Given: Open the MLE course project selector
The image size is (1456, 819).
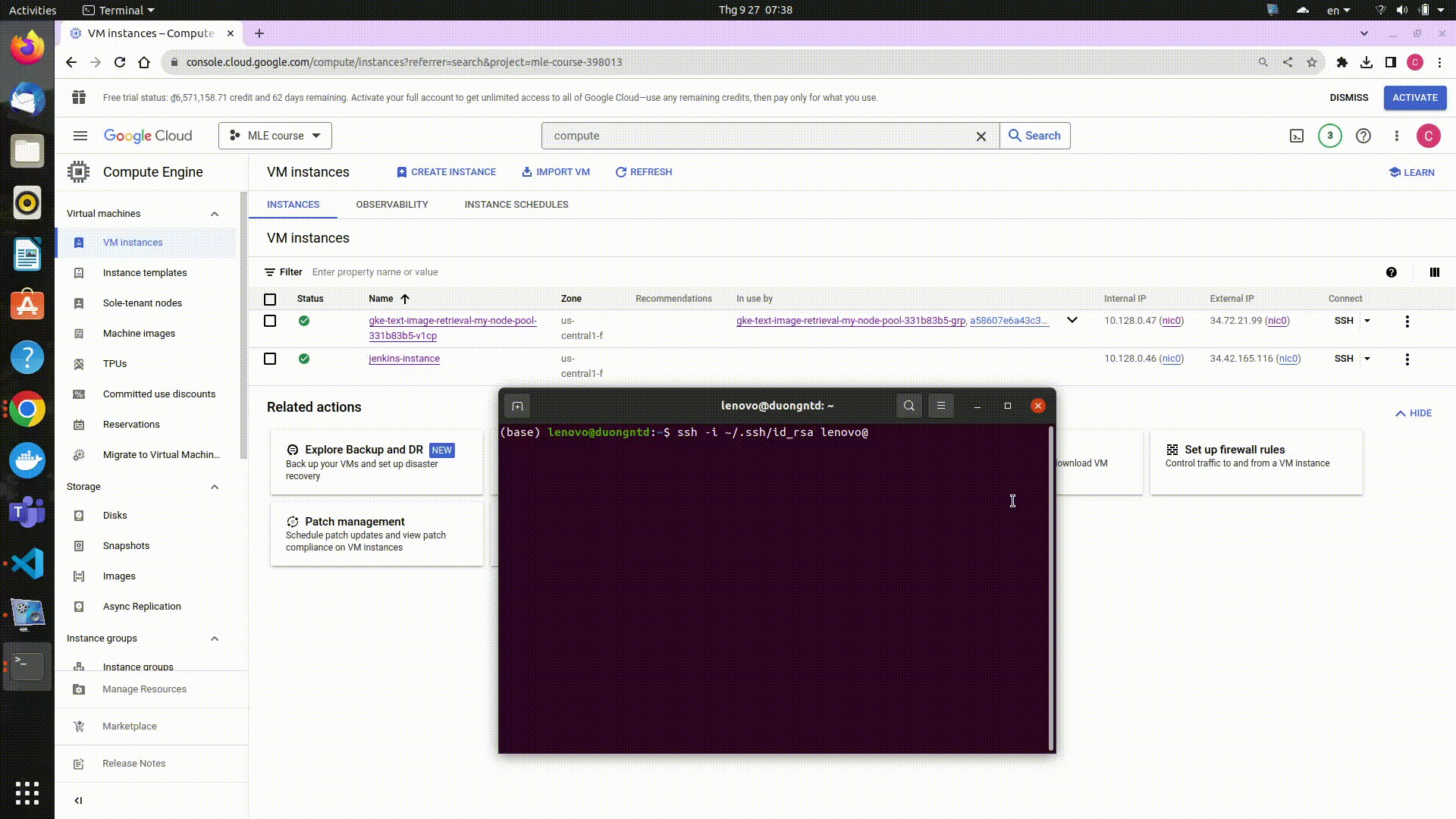Looking at the screenshot, I should [275, 136].
